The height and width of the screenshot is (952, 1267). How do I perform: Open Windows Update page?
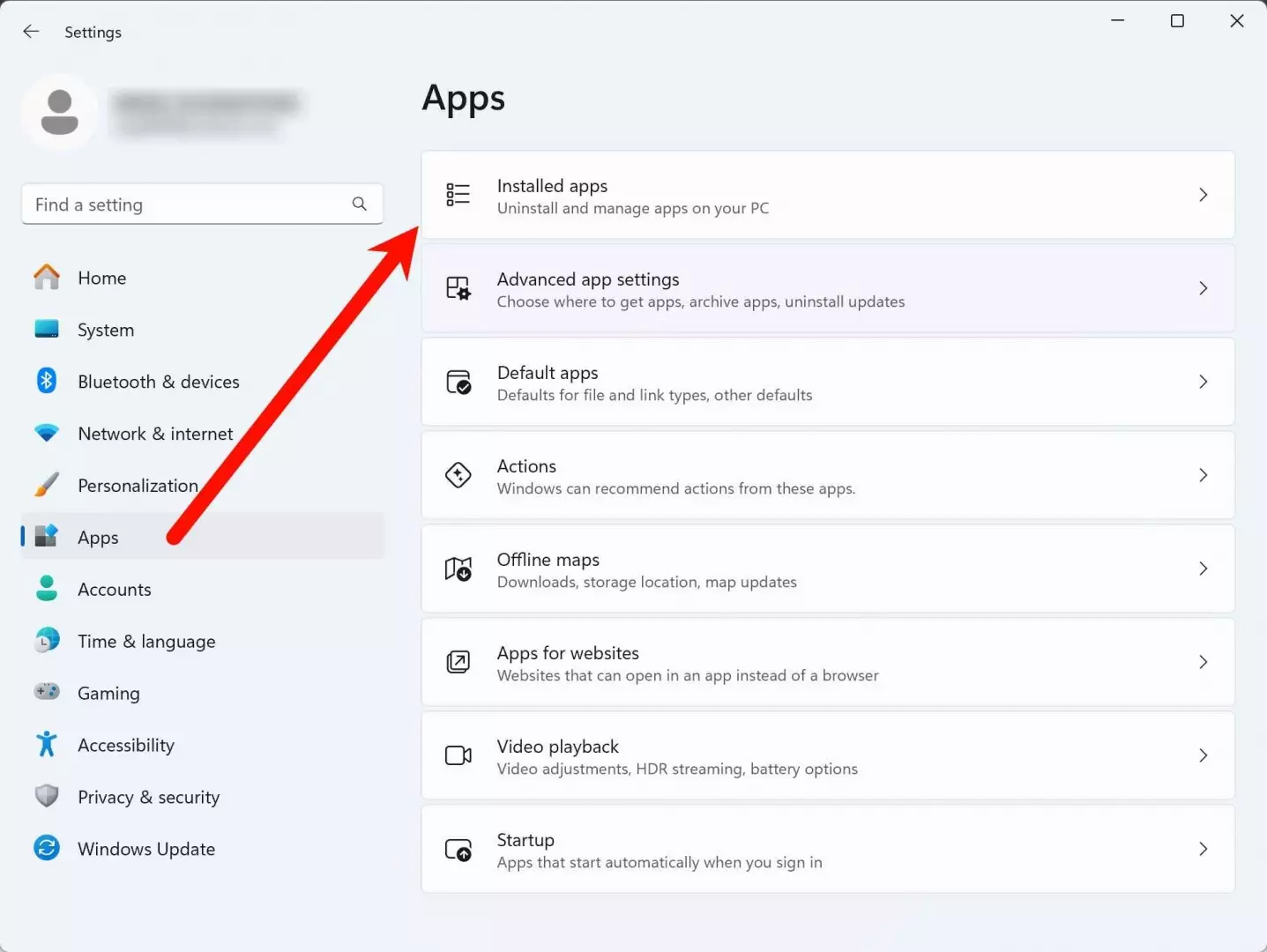coord(203,849)
